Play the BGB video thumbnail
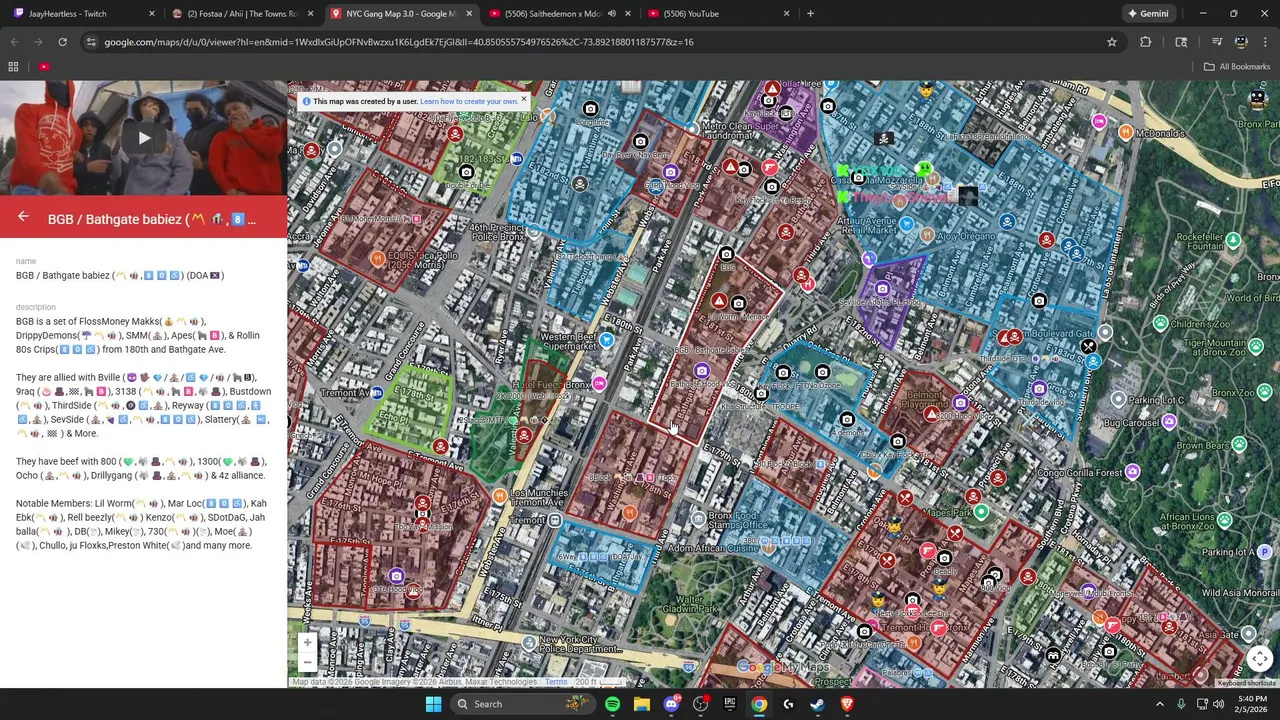Viewport: 1280px width, 720px height. click(x=143, y=138)
